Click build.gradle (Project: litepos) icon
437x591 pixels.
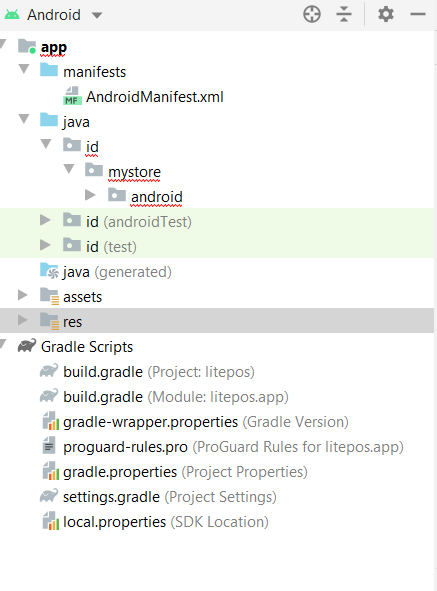(49, 371)
